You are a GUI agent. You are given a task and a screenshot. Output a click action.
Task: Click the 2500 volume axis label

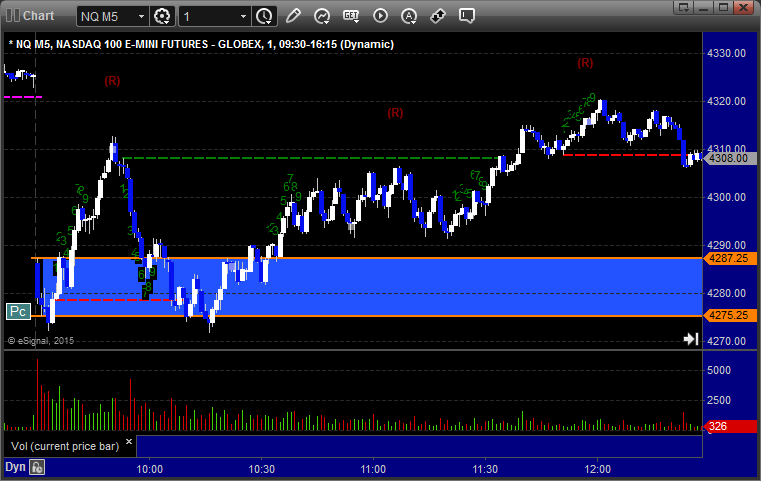719,400
